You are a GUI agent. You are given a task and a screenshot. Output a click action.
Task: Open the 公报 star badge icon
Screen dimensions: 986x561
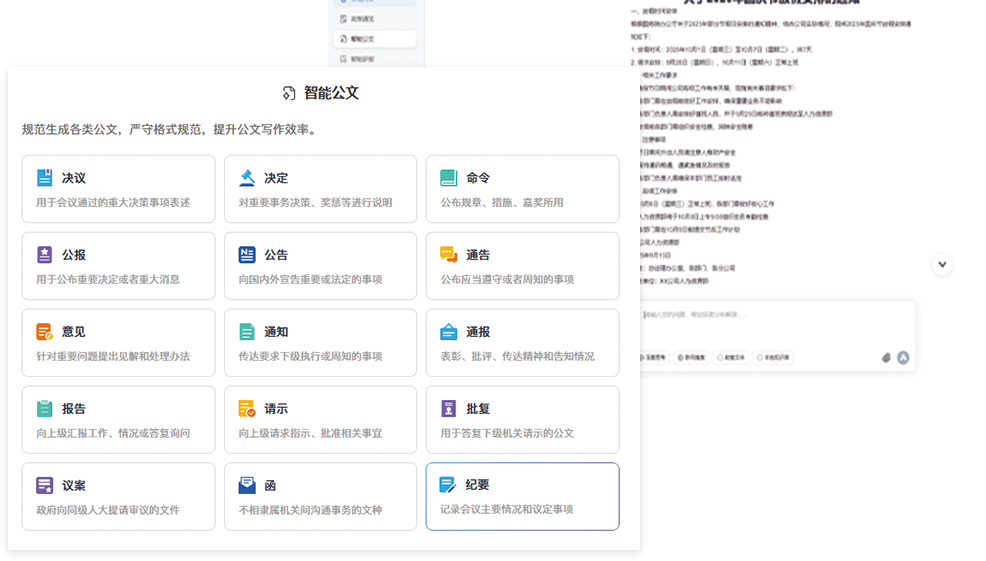(x=45, y=255)
